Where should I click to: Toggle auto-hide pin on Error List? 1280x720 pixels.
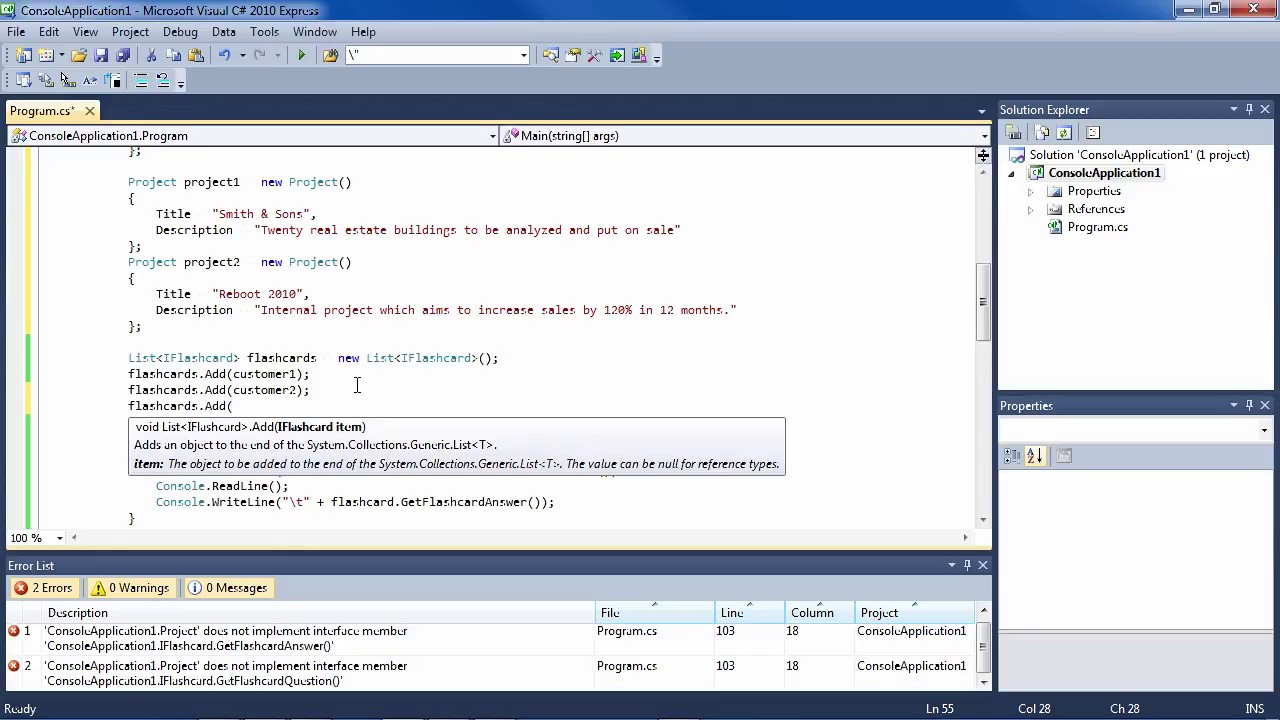click(967, 566)
